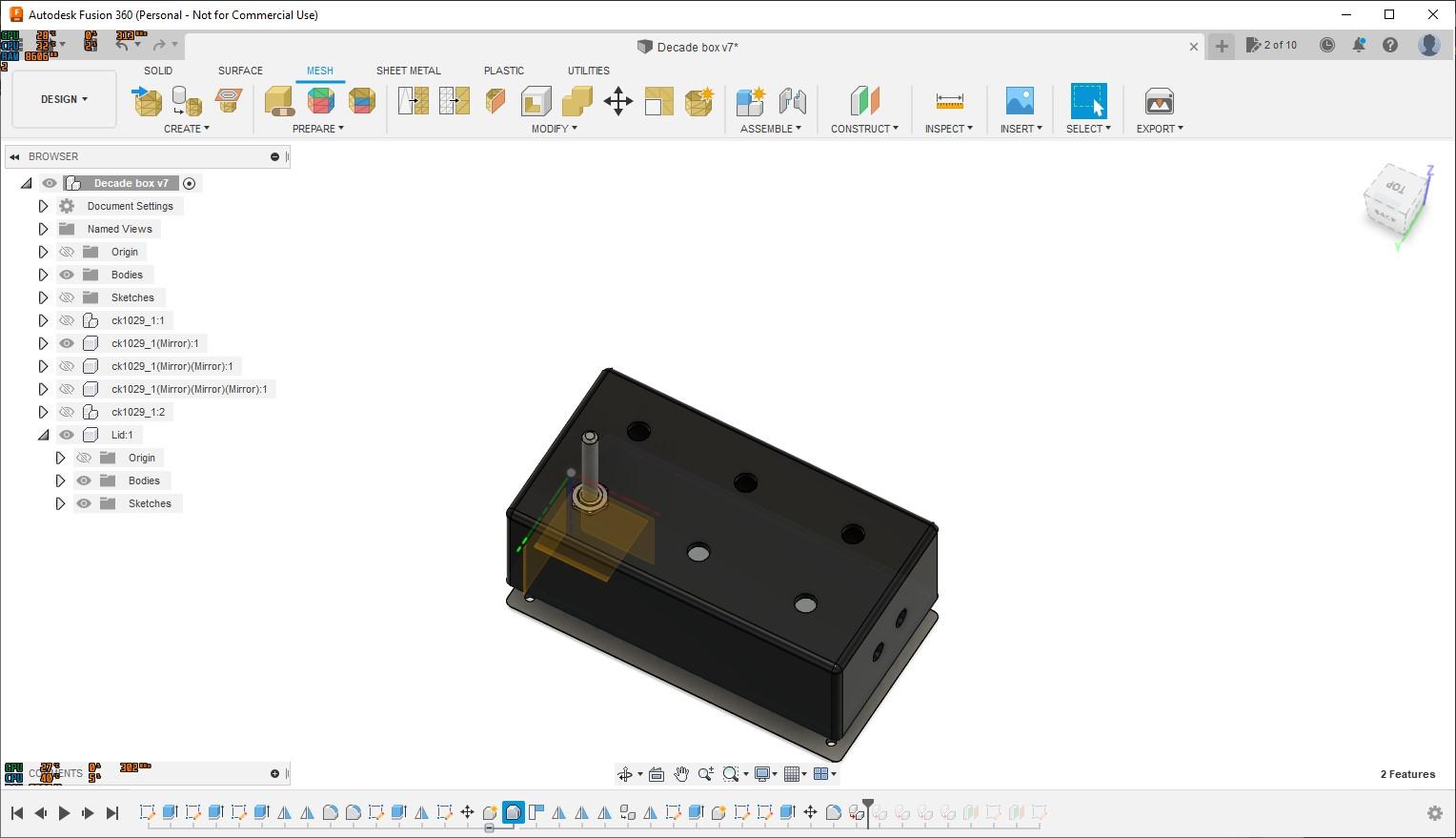This screenshot has height=838, width=1456.
Task: Expand Document Settings node
Action: tap(43, 206)
